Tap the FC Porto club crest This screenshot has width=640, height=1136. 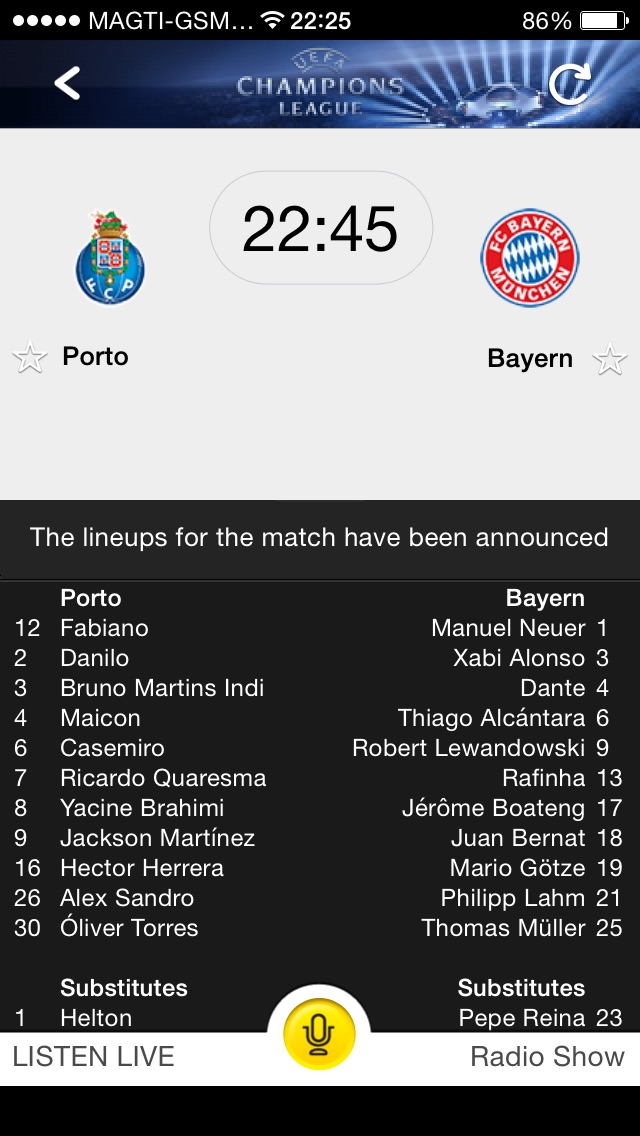click(110, 258)
